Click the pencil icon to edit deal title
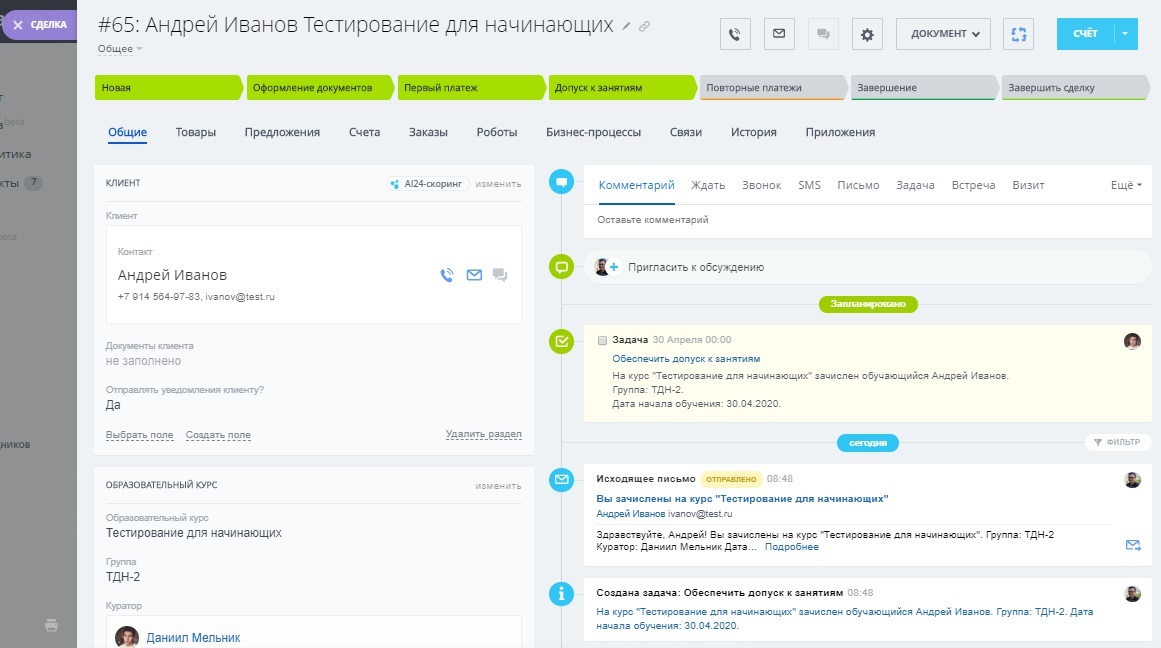The height and width of the screenshot is (648, 1161). point(627,27)
